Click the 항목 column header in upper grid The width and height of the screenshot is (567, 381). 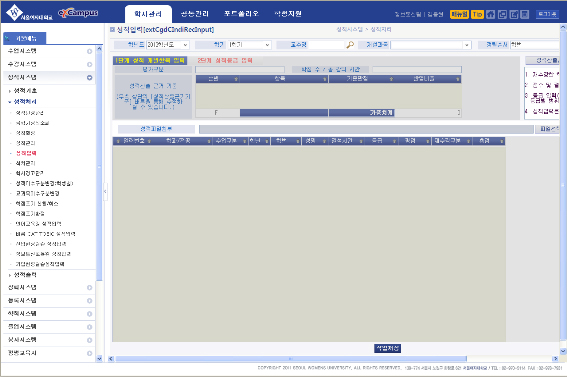[284, 79]
